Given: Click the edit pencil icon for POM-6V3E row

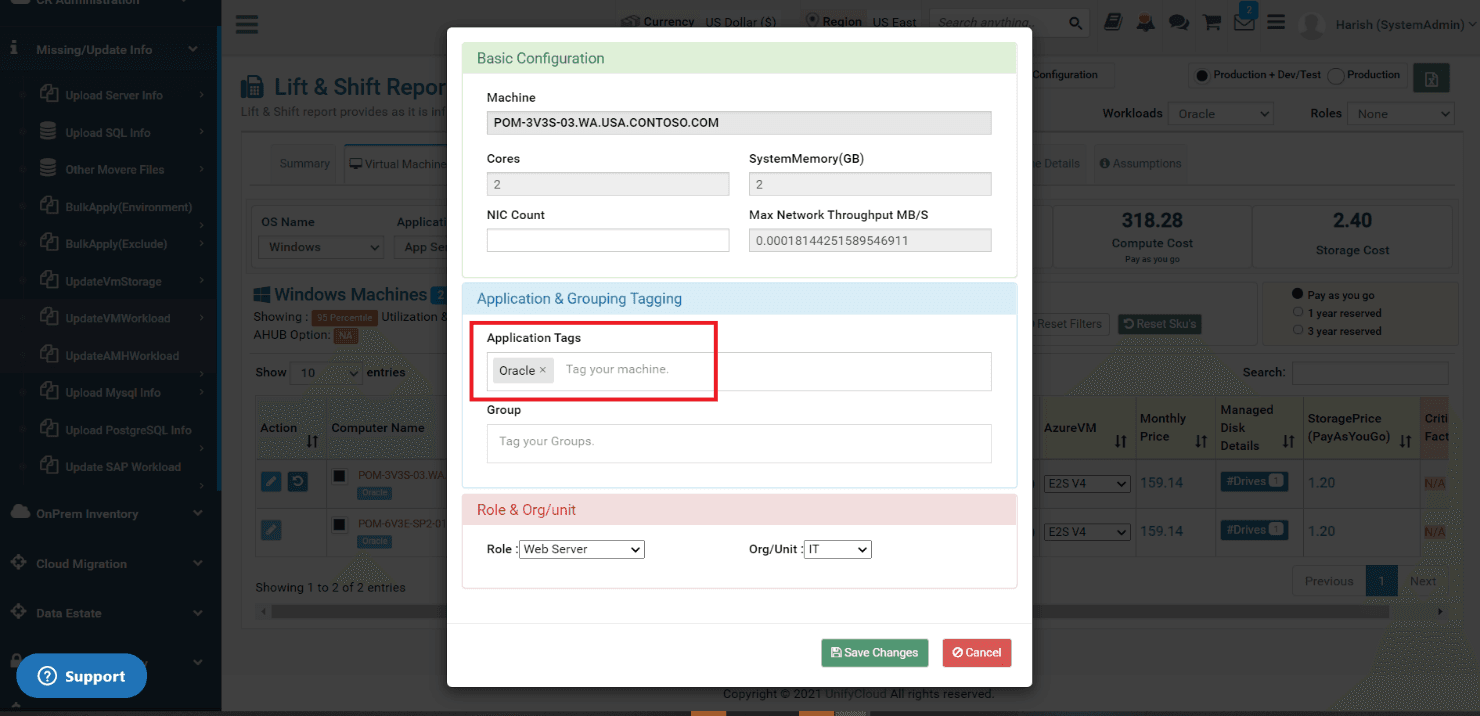Looking at the screenshot, I should click(271, 530).
